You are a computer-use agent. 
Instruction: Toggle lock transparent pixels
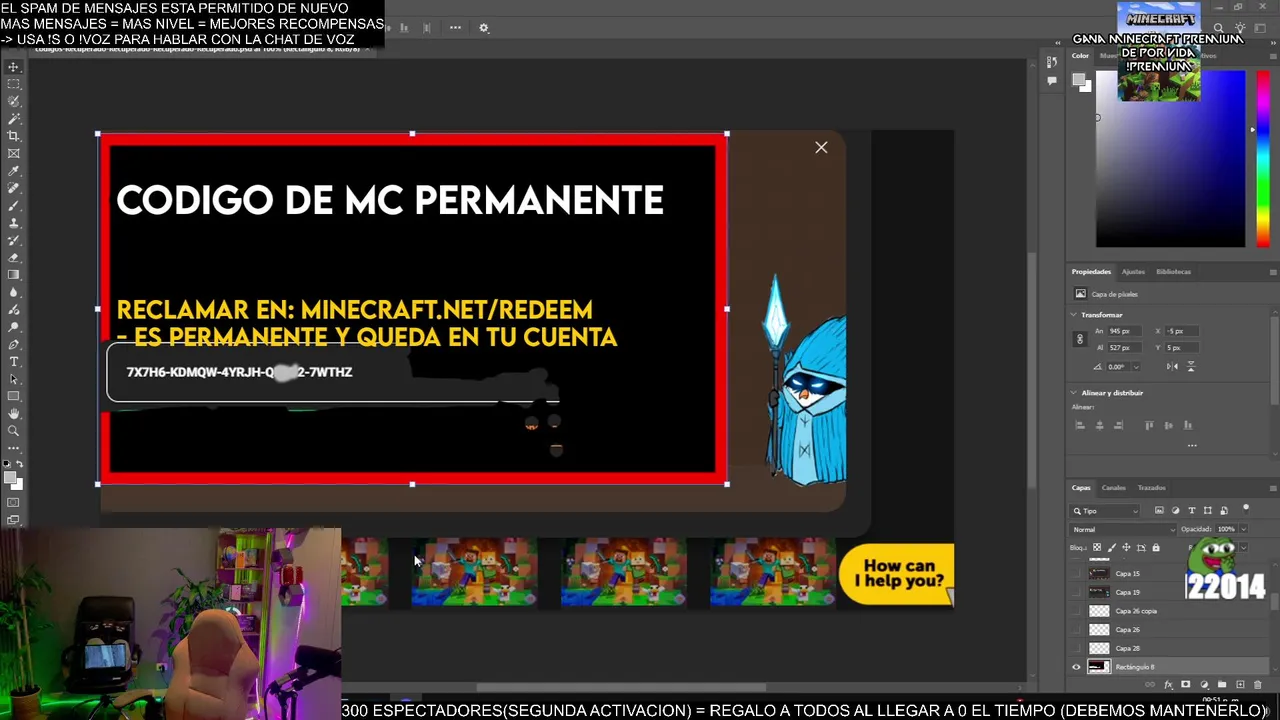(1097, 548)
